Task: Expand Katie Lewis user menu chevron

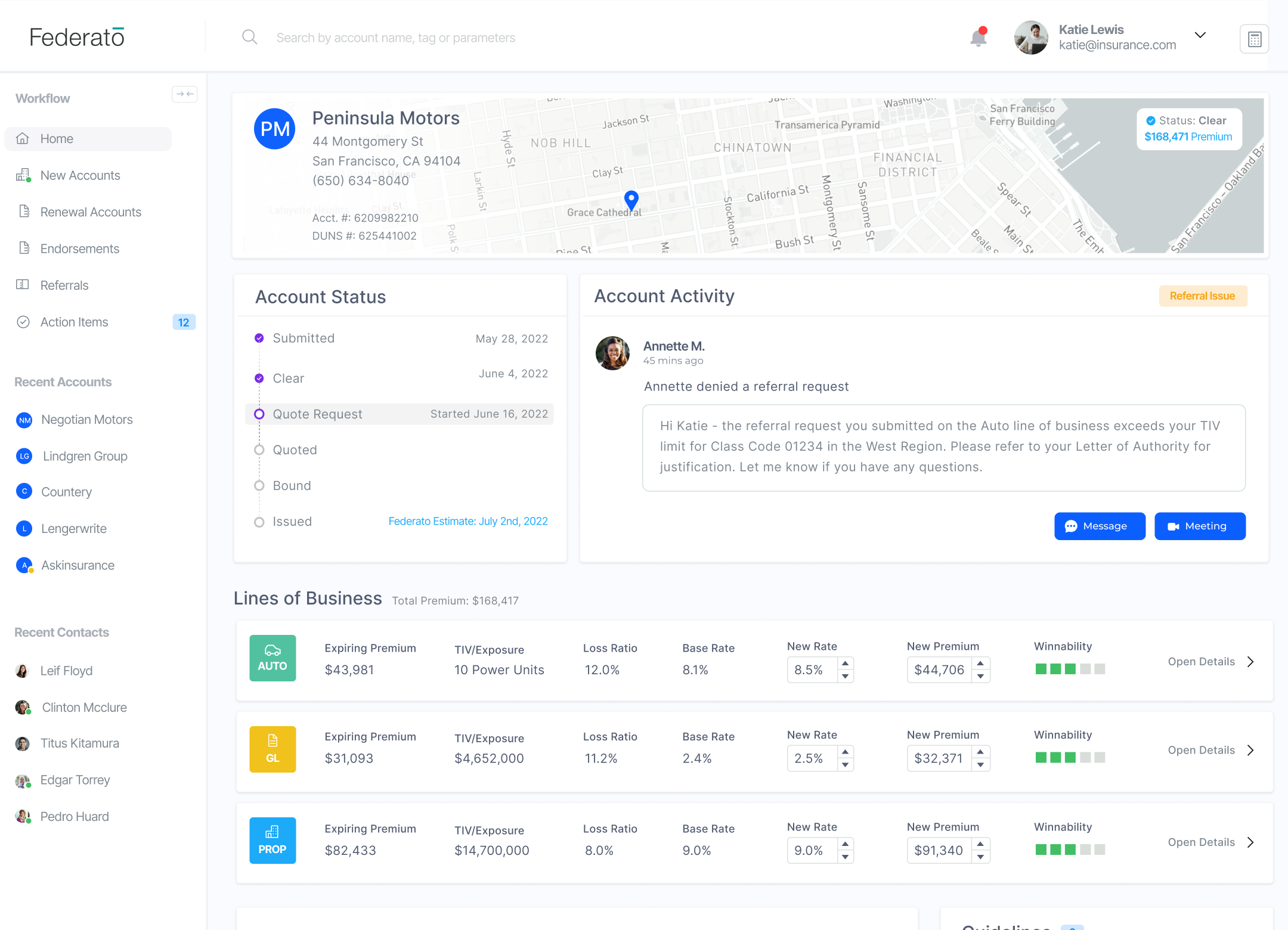Action: click(1200, 35)
